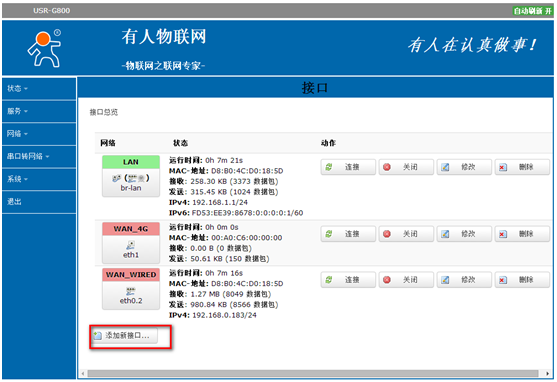Click the LAN IPv4 address 192.168.1.1/24

pyautogui.click(x=220, y=203)
